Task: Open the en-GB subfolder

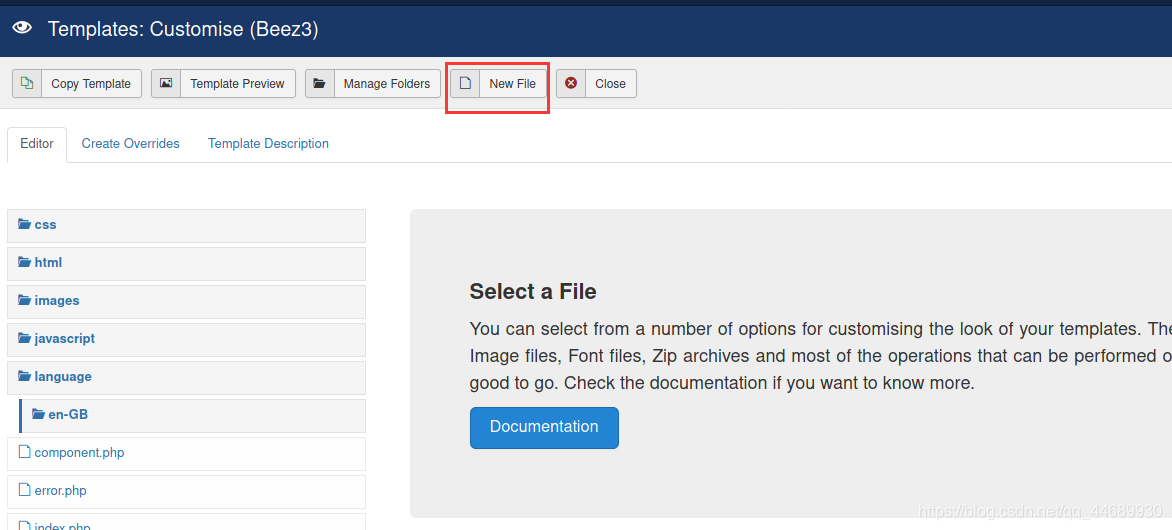Action: tap(68, 415)
